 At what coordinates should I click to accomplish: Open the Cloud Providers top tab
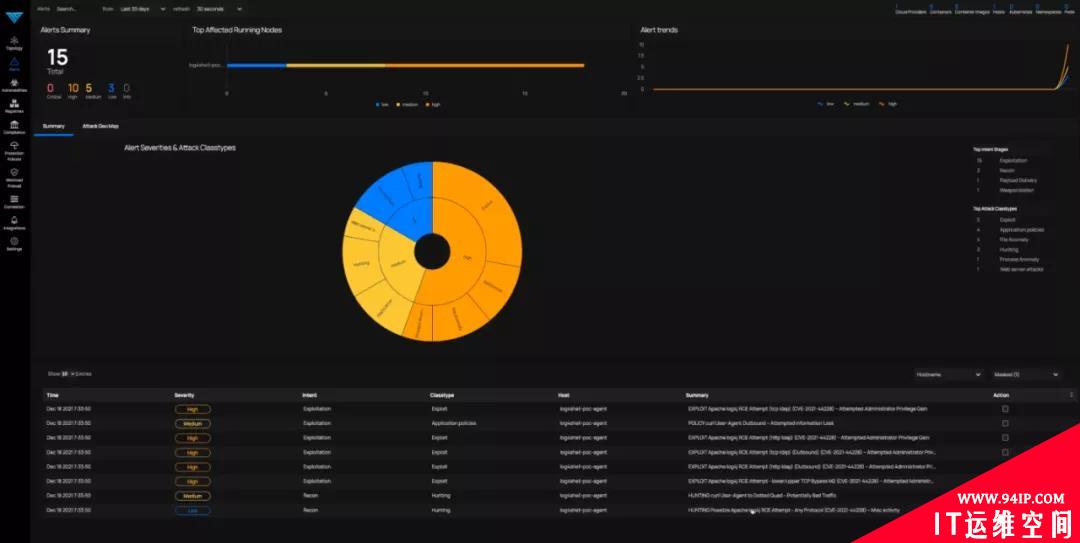(x=911, y=10)
